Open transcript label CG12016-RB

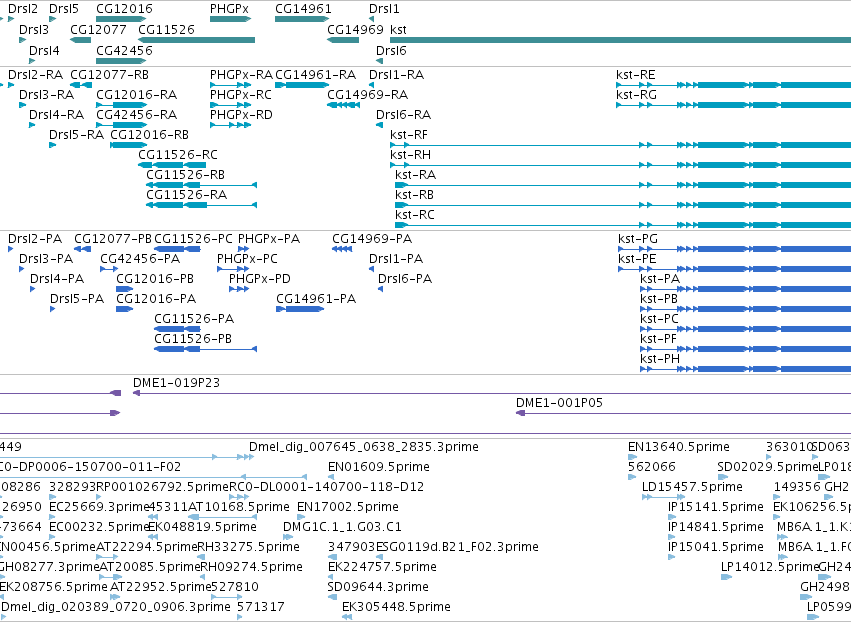[x=149, y=135]
